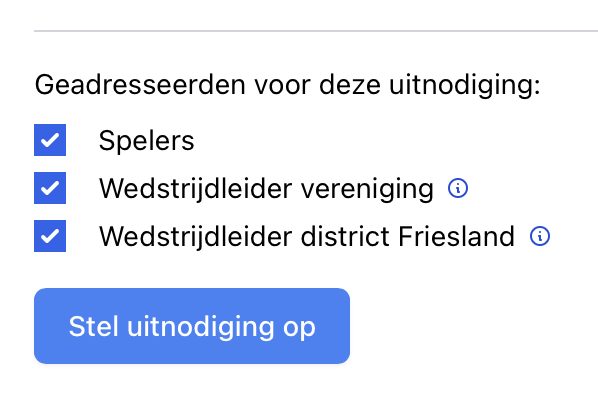Click the white checkmark beside Spelers
Screen dimensions: 598x402
coord(50,140)
